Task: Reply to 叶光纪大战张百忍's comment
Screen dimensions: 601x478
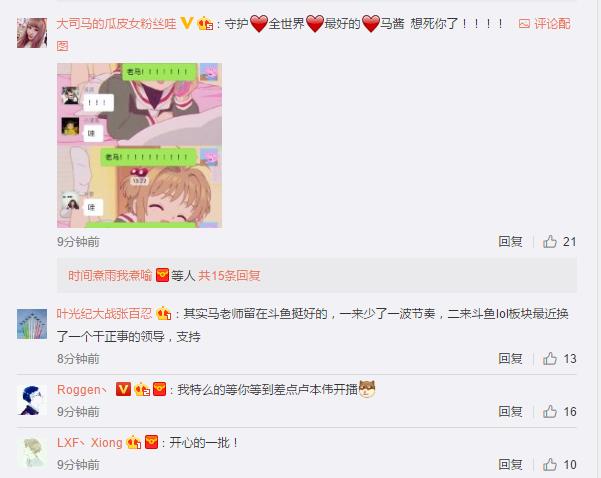Action: click(x=510, y=358)
